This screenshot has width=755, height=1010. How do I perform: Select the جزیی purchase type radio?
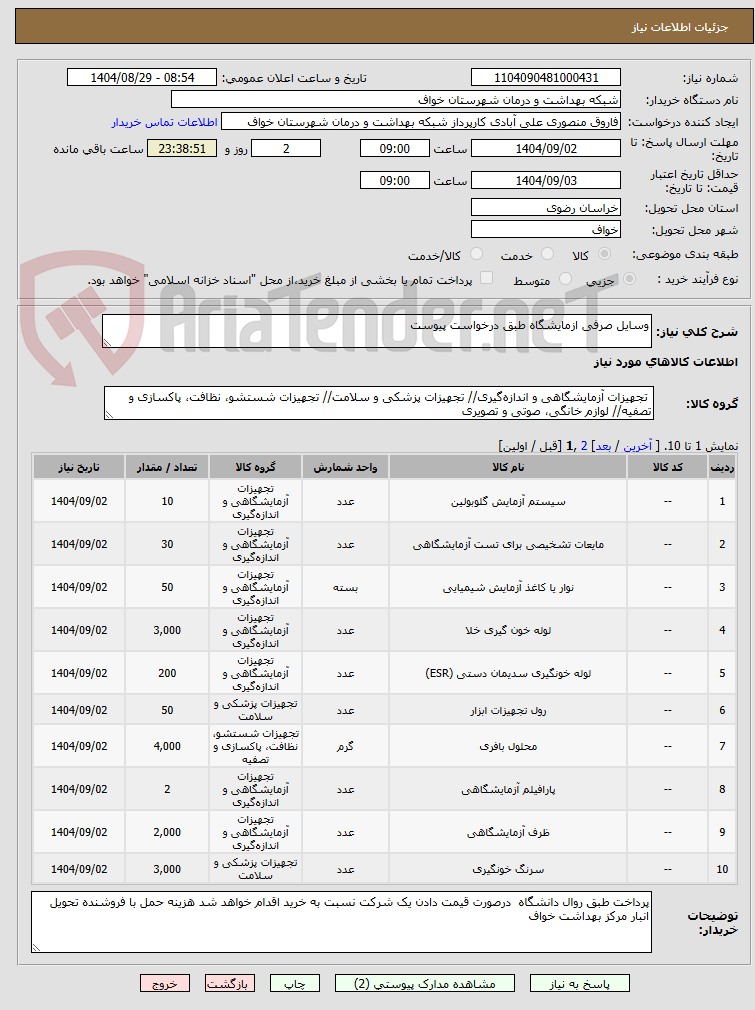pos(629,278)
